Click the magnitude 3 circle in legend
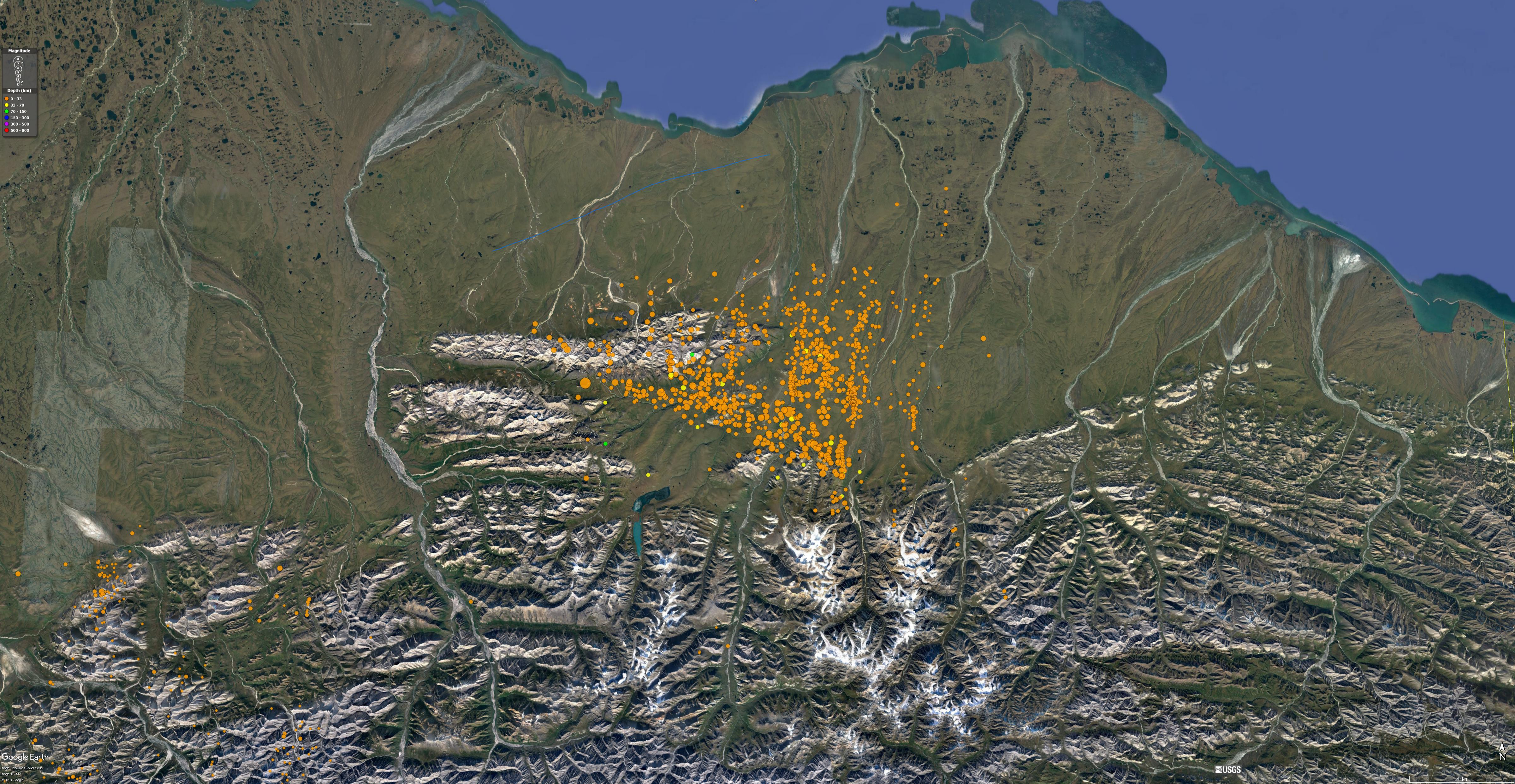Image resolution: width=1515 pixels, height=784 pixels. [x=18, y=80]
